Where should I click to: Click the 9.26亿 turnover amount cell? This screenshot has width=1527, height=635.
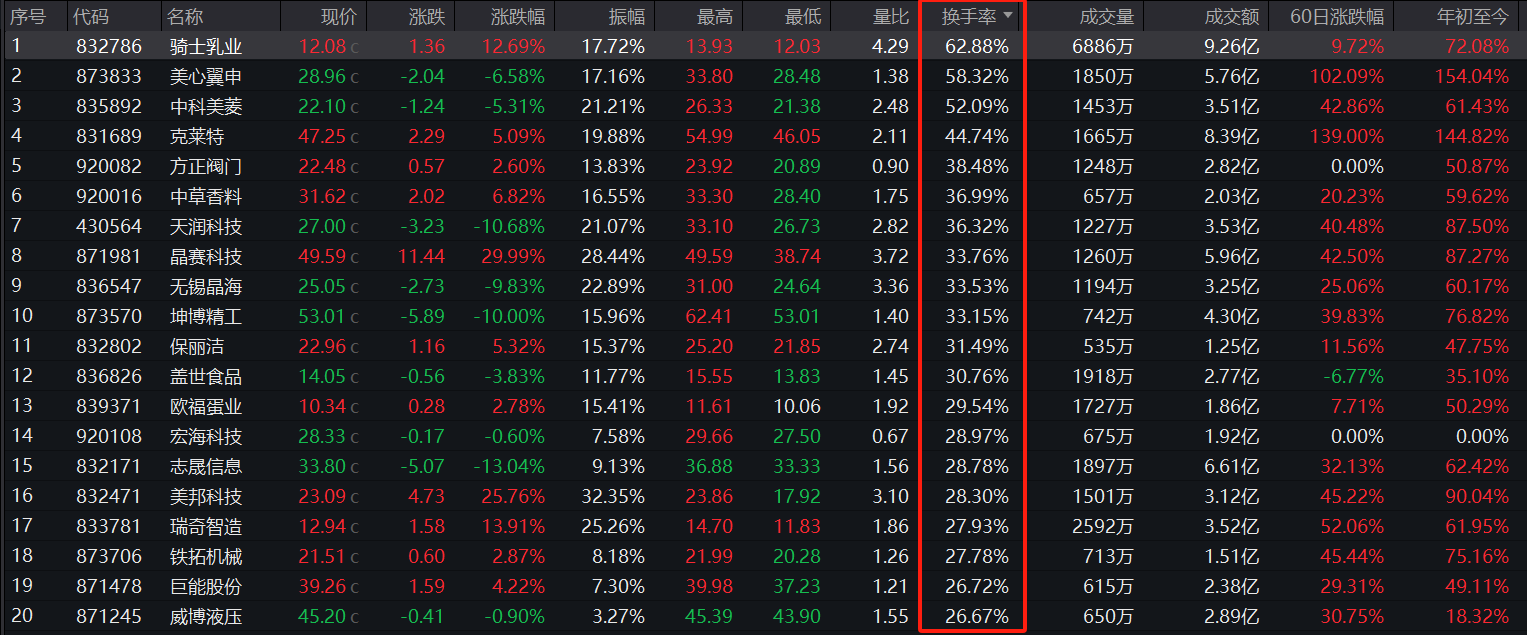click(1234, 46)
